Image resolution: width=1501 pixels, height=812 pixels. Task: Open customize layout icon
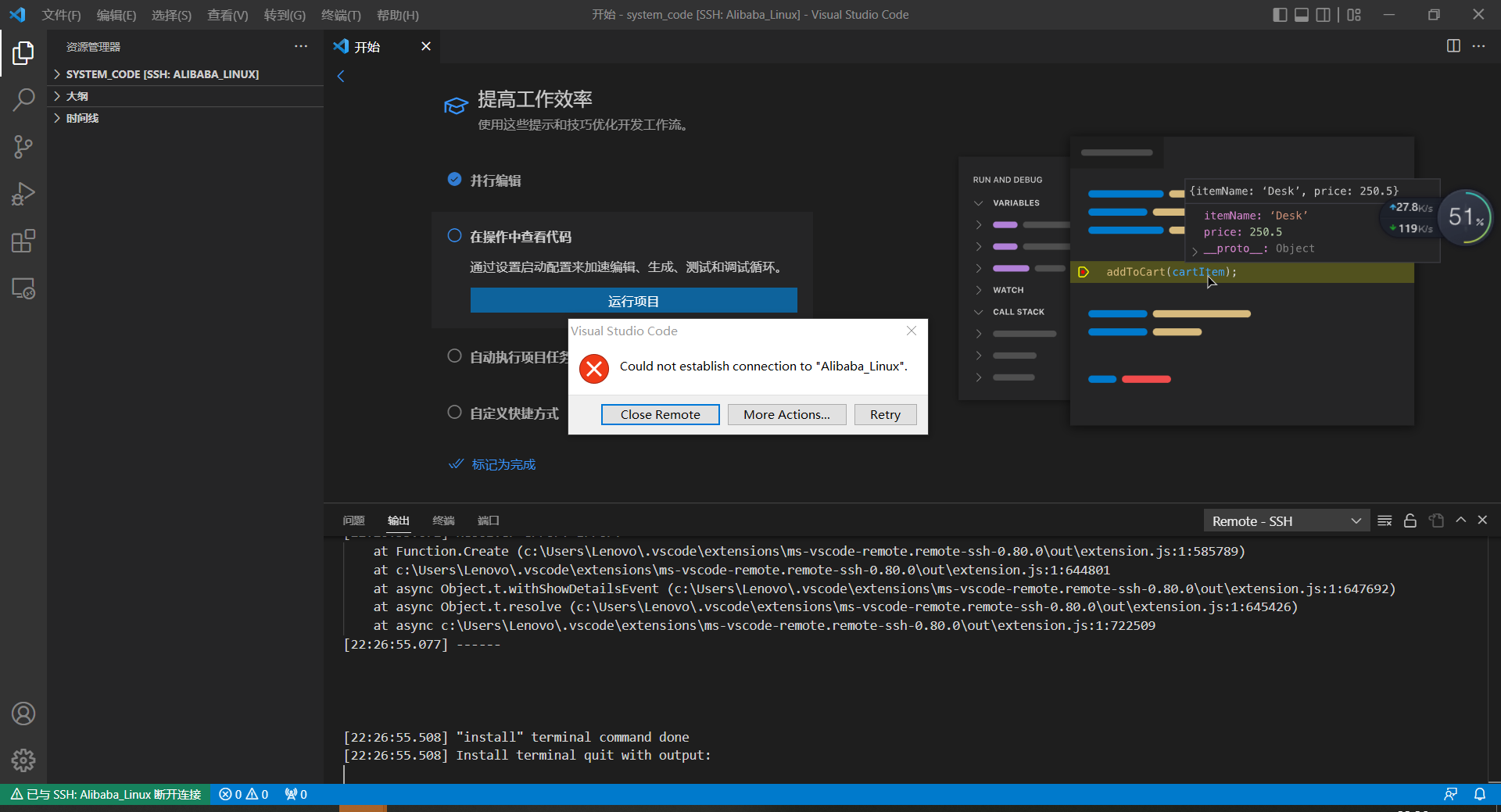(1354, 15)
